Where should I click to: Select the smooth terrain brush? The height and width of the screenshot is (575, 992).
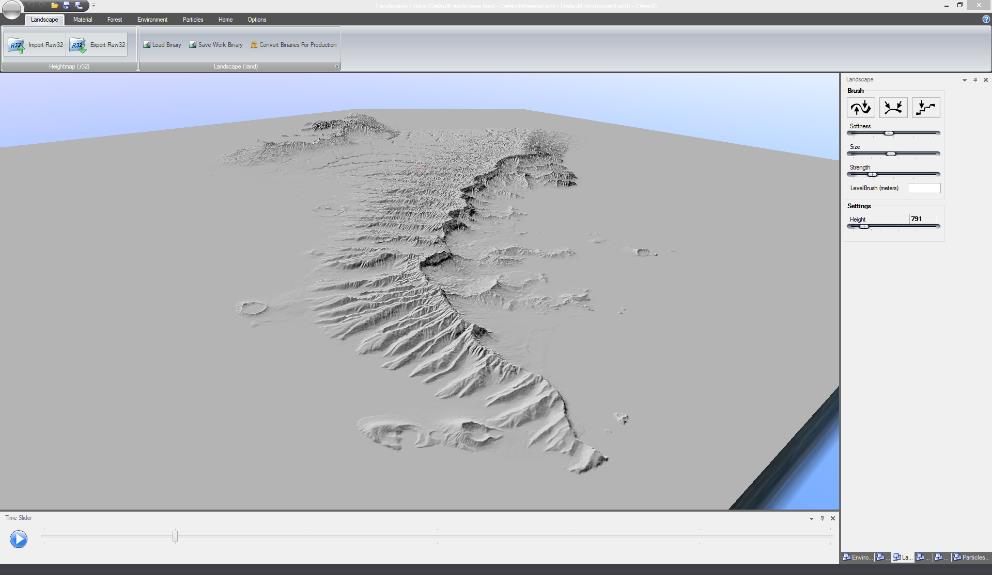(893, 108)
